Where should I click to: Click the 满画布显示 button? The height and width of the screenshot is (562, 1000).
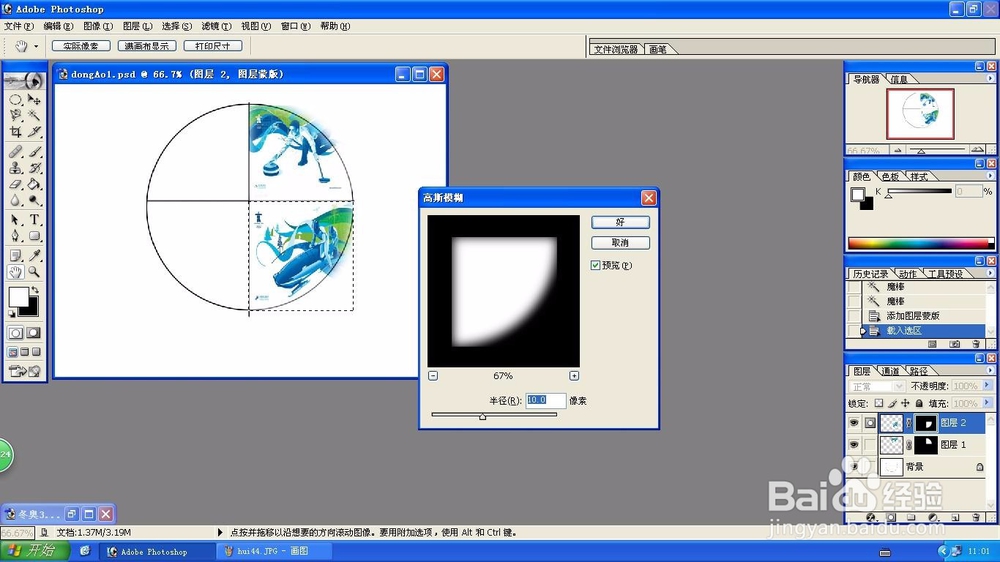[147, 46]
